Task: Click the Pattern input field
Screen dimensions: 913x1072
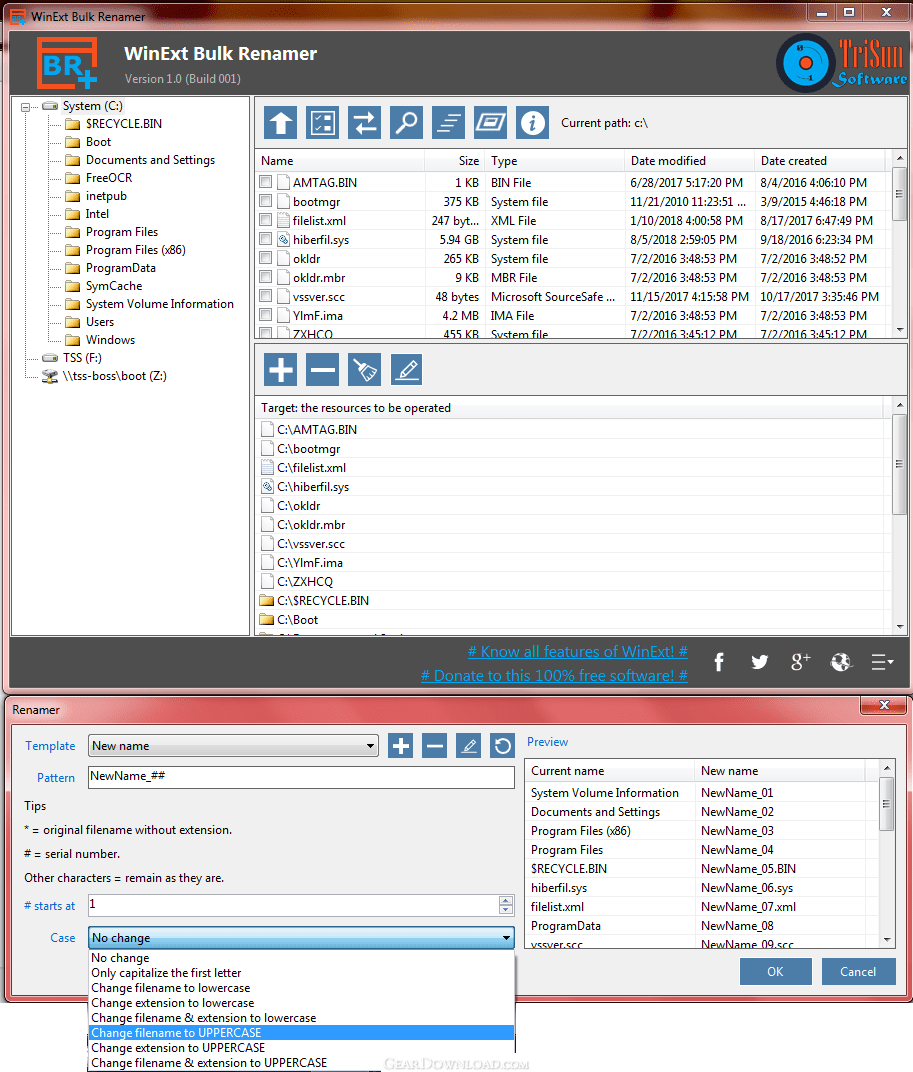Action: coord(302,777)
